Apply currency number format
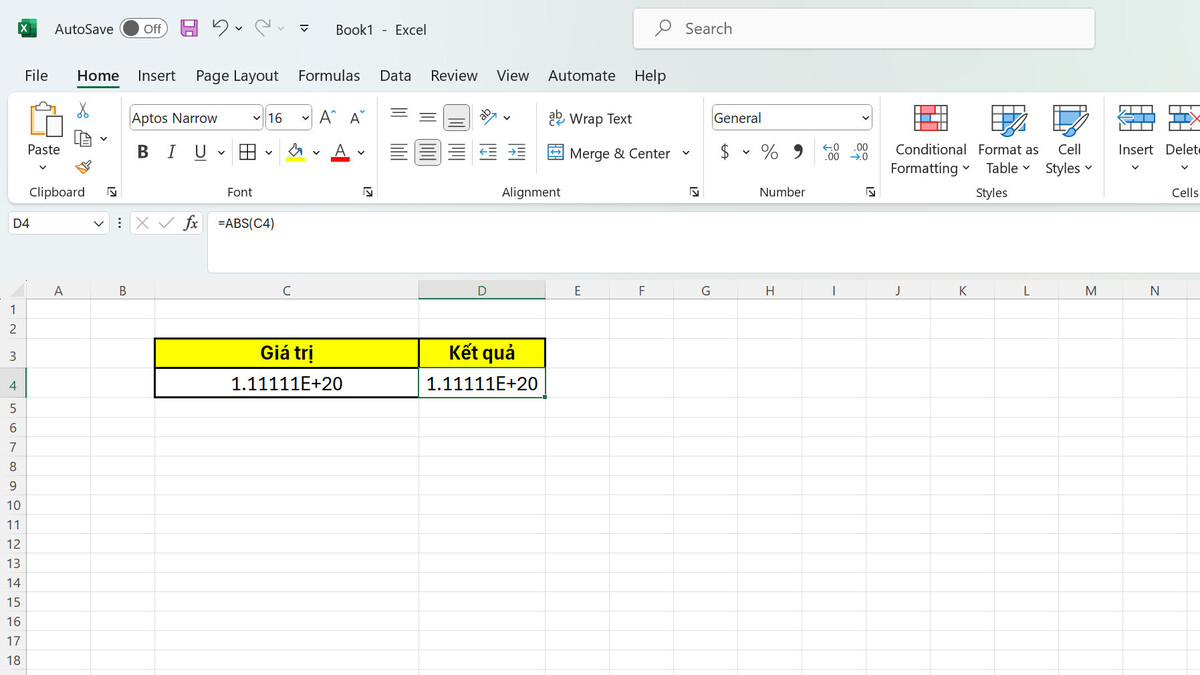 pos(722,152)
